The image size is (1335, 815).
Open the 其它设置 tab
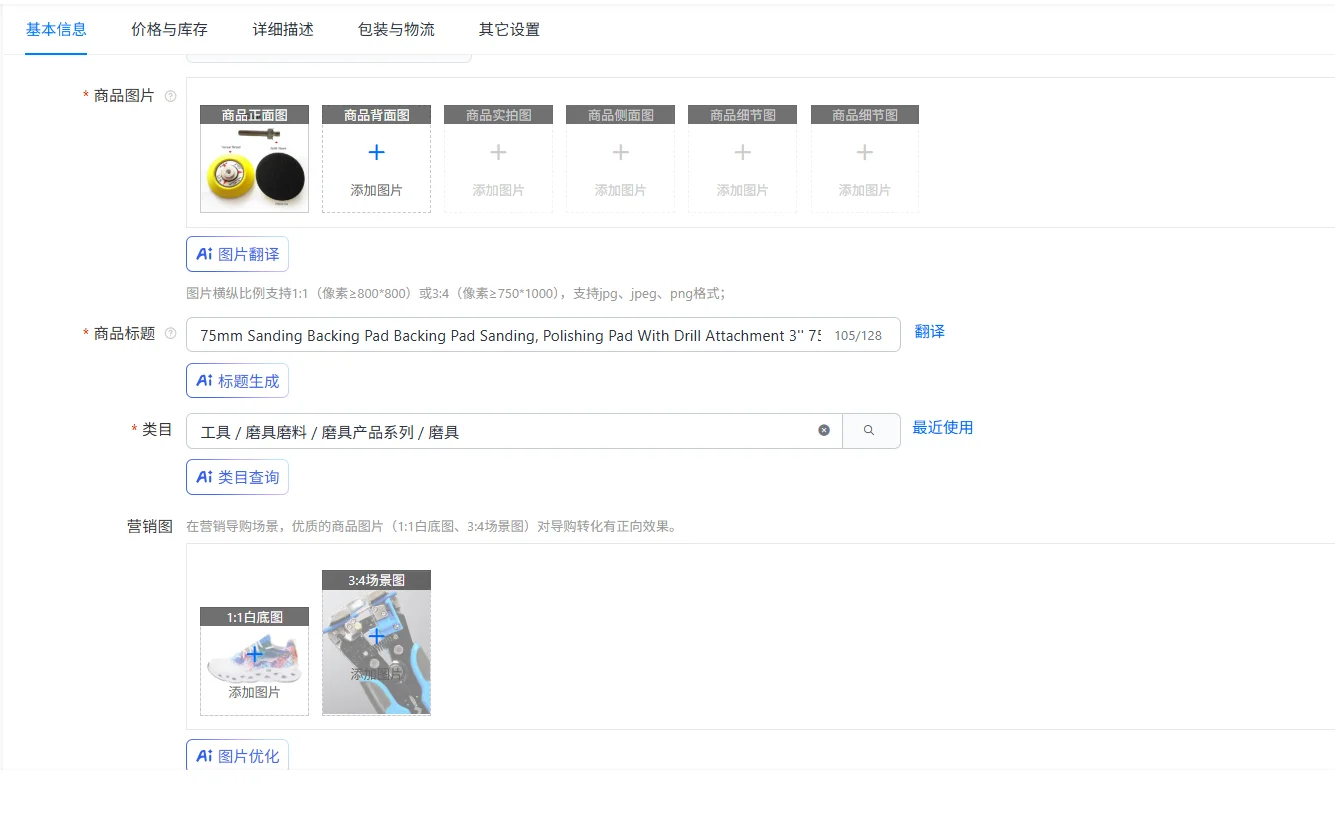[x=509, y=29]
